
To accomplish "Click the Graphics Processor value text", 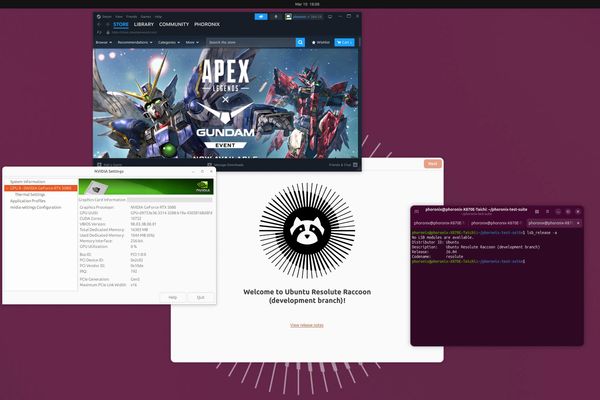I will point(153,207).
